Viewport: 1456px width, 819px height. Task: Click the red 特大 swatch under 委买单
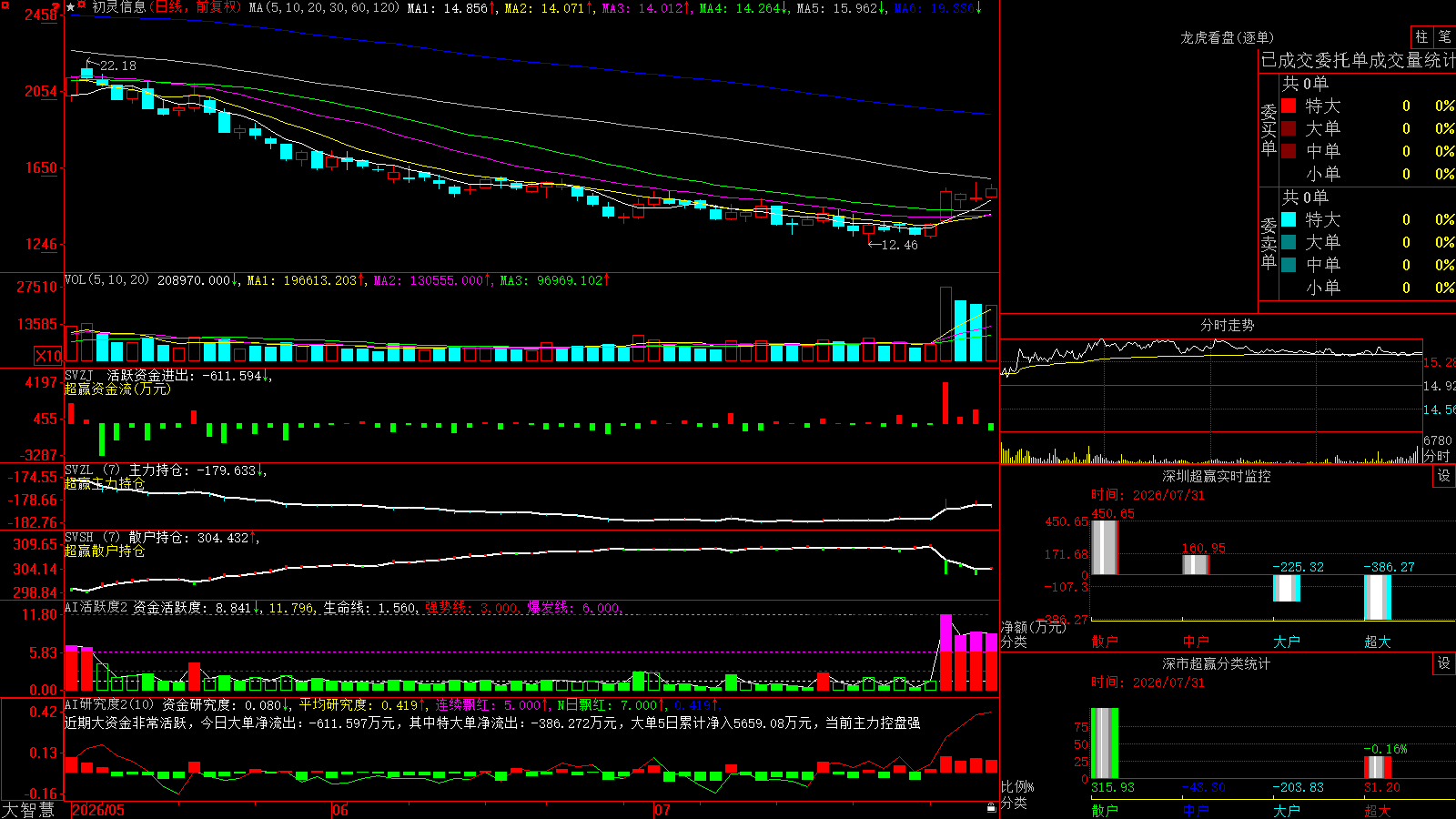tap(1289, 106)
